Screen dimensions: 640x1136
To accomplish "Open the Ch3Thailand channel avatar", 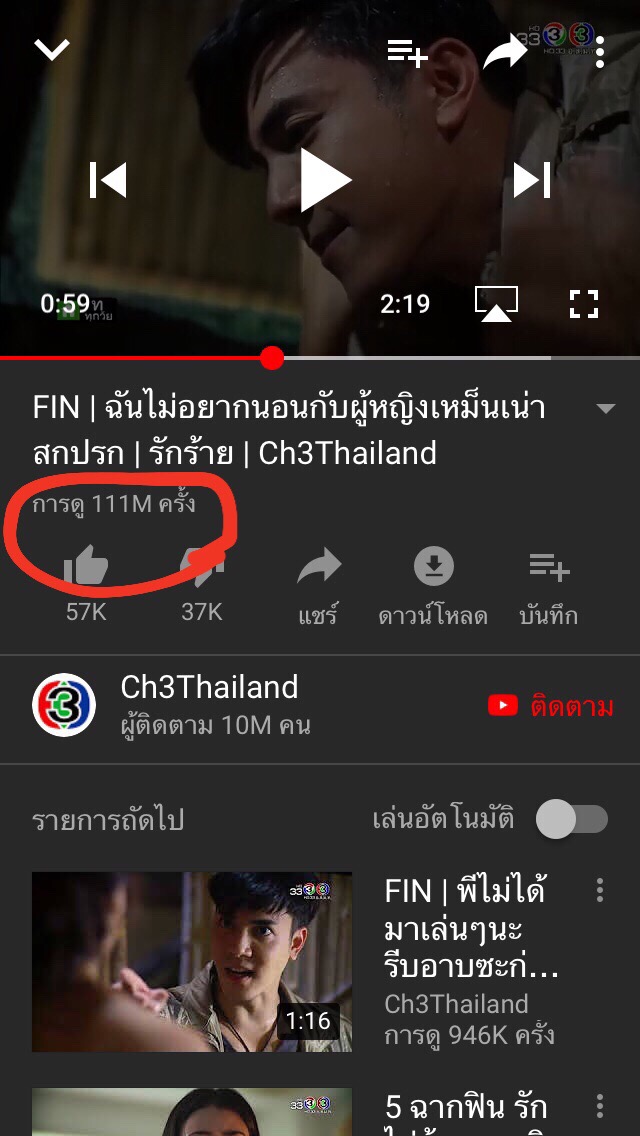I will point(64,705).
